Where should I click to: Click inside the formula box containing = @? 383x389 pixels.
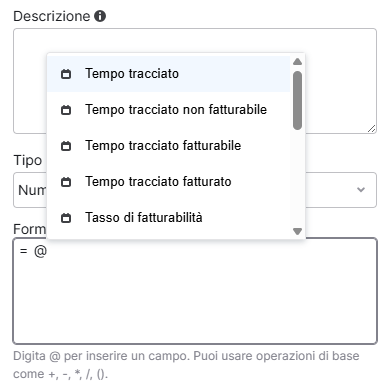[x=195, y=291]
